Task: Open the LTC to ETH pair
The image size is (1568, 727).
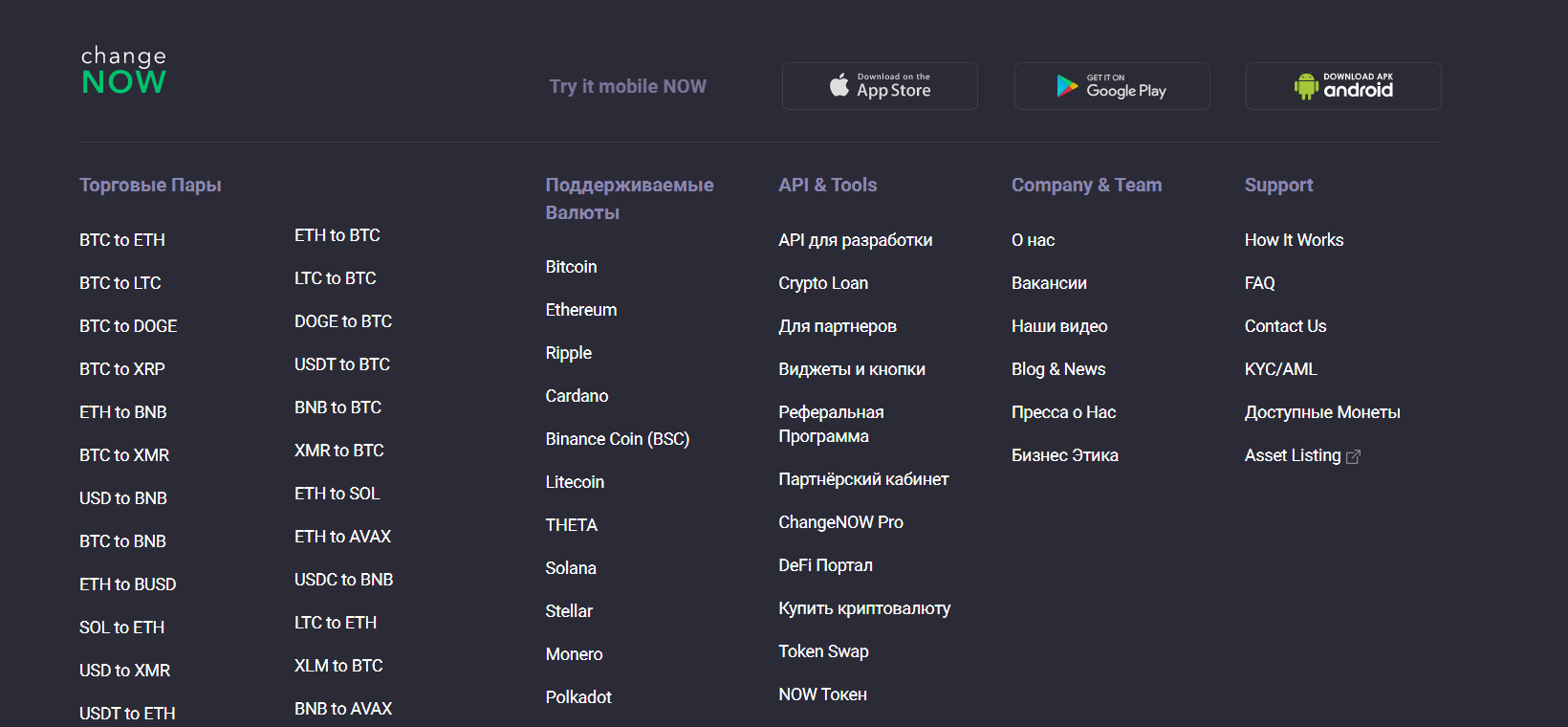Action: 336,623
